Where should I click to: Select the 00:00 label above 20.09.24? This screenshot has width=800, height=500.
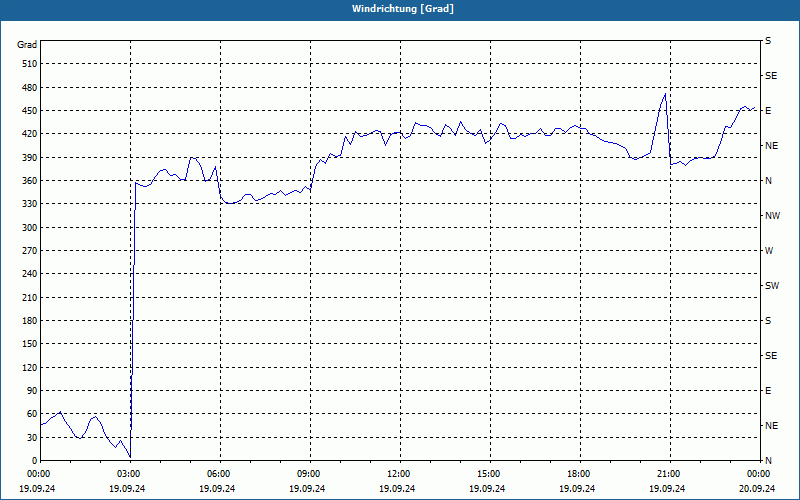(x=759, y=473)
